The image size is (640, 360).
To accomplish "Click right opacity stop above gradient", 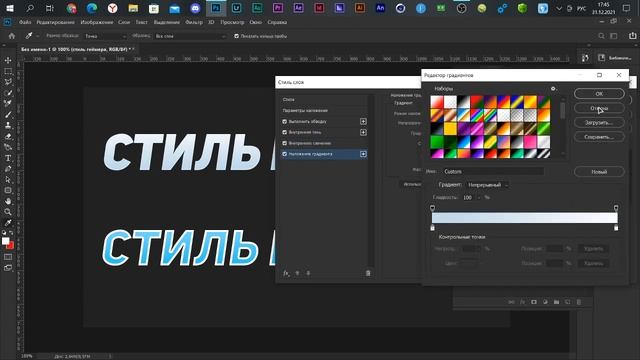I will coord(616,208).
